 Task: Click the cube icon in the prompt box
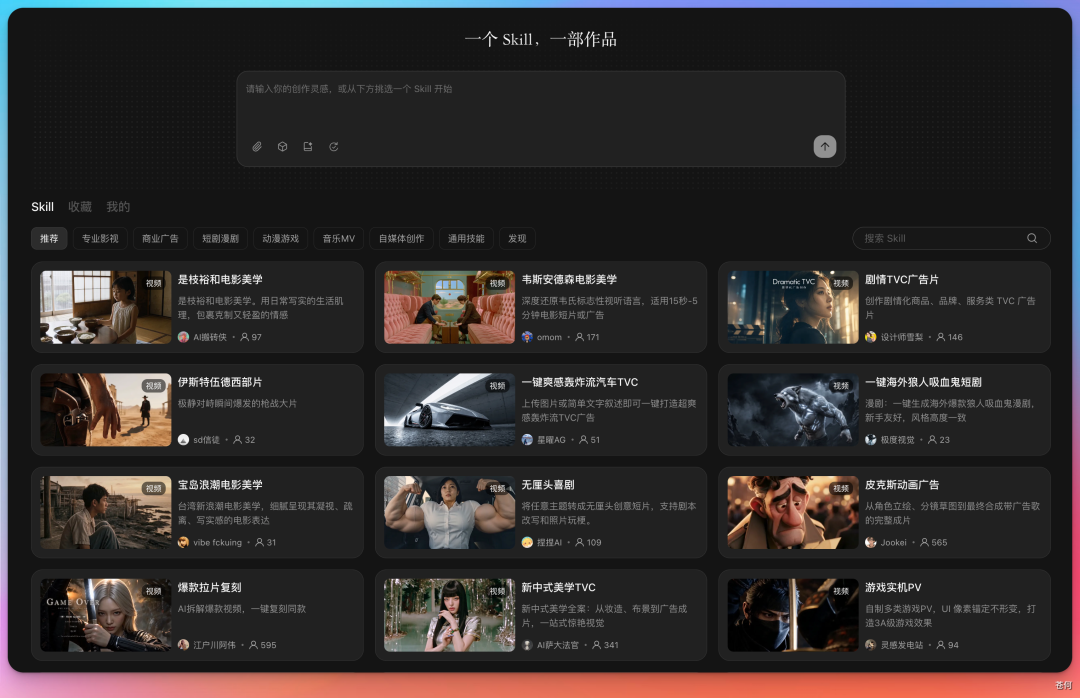click(282, 147)
